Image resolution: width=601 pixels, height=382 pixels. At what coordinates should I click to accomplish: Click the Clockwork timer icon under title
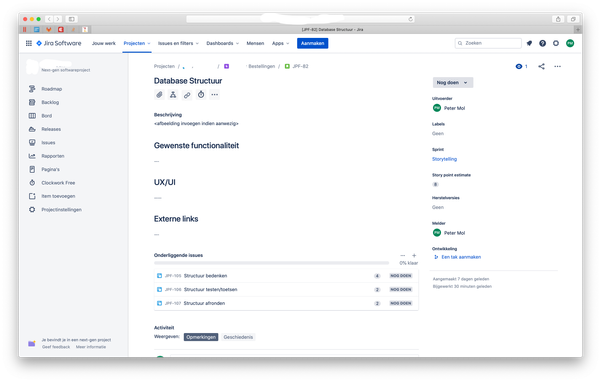click(x=201, y=95)
